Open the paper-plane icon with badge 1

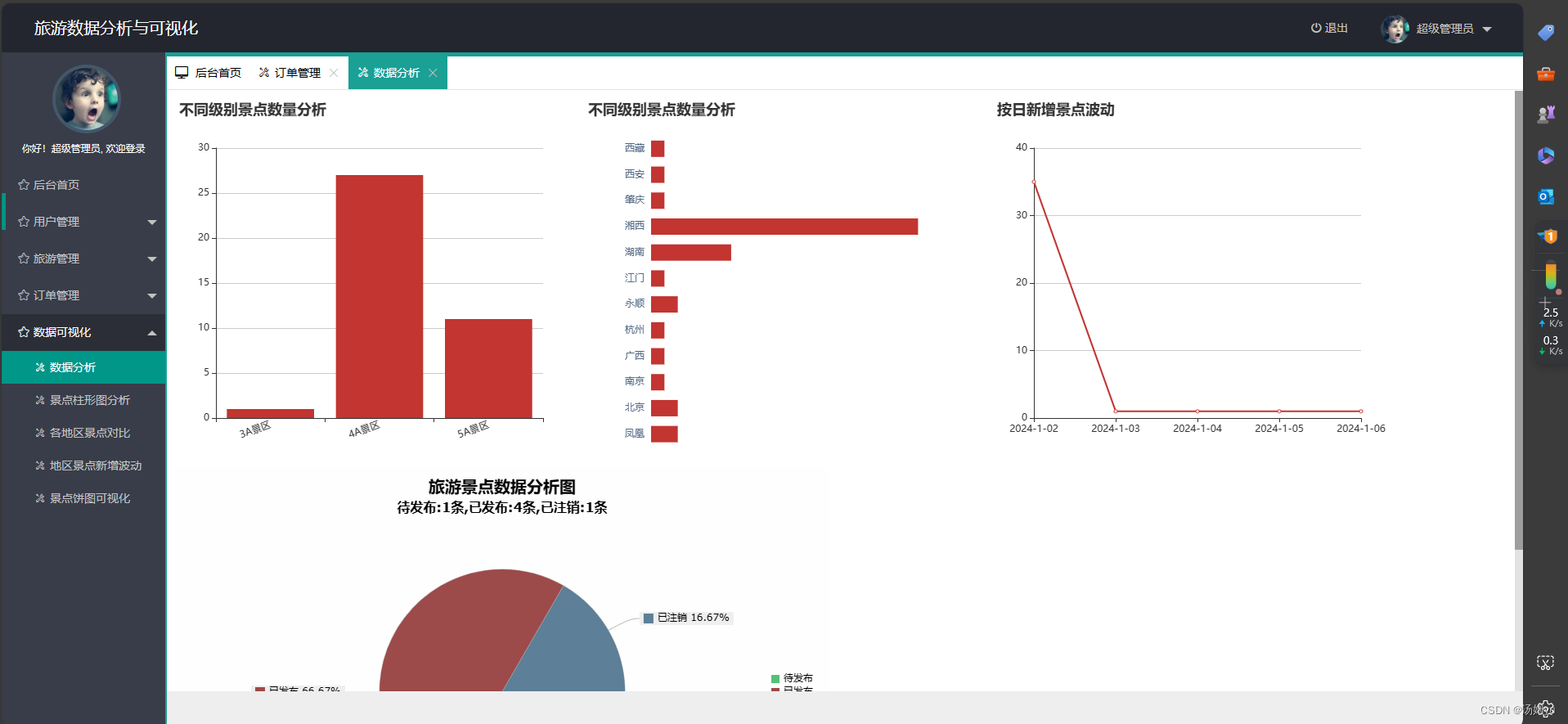(x=1546, y=236)
